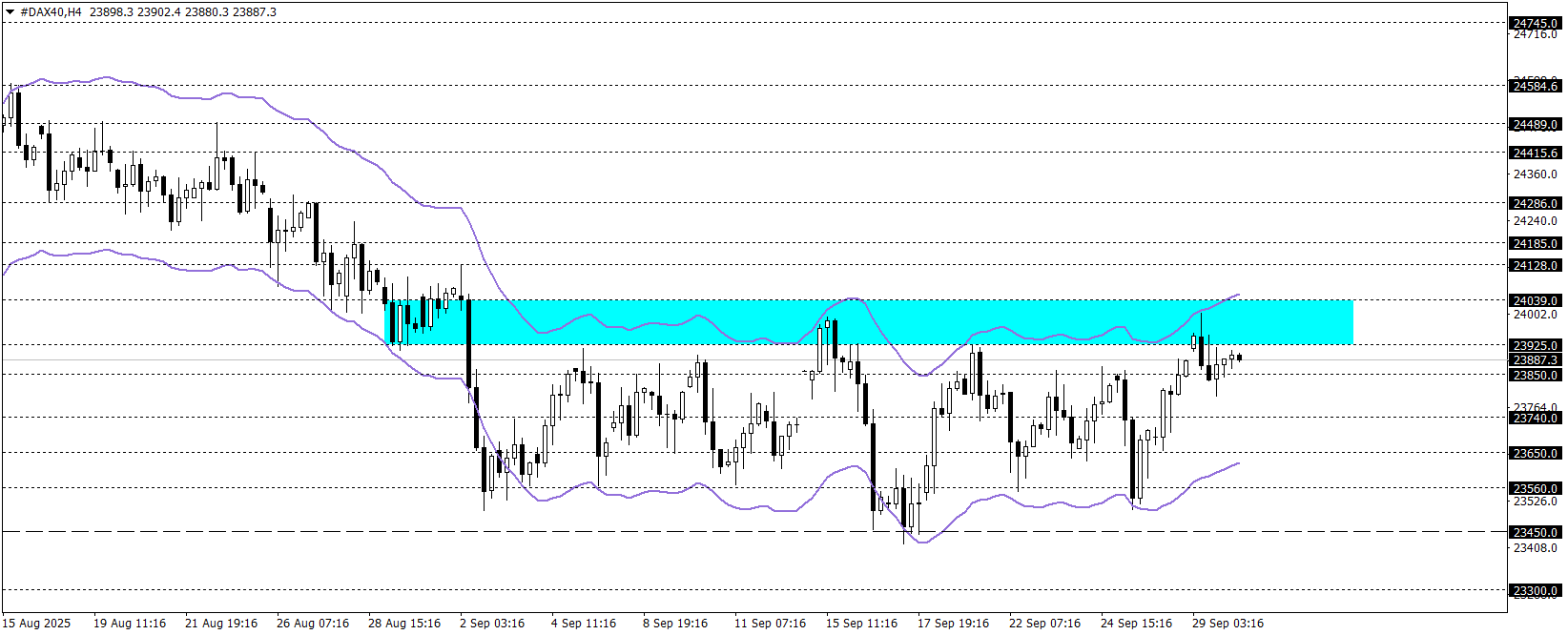Click the 23650.0 price level label

(1536, 454)
